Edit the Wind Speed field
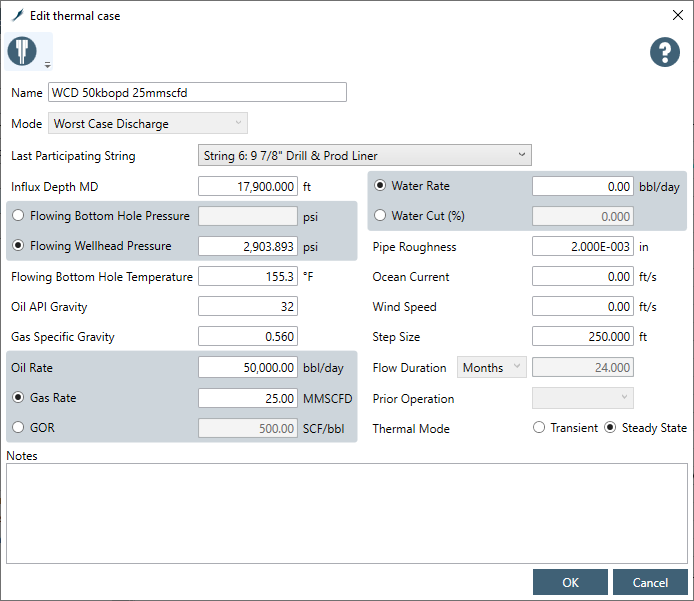The width and height of the screenshot is (694, 601). (583, 306)
